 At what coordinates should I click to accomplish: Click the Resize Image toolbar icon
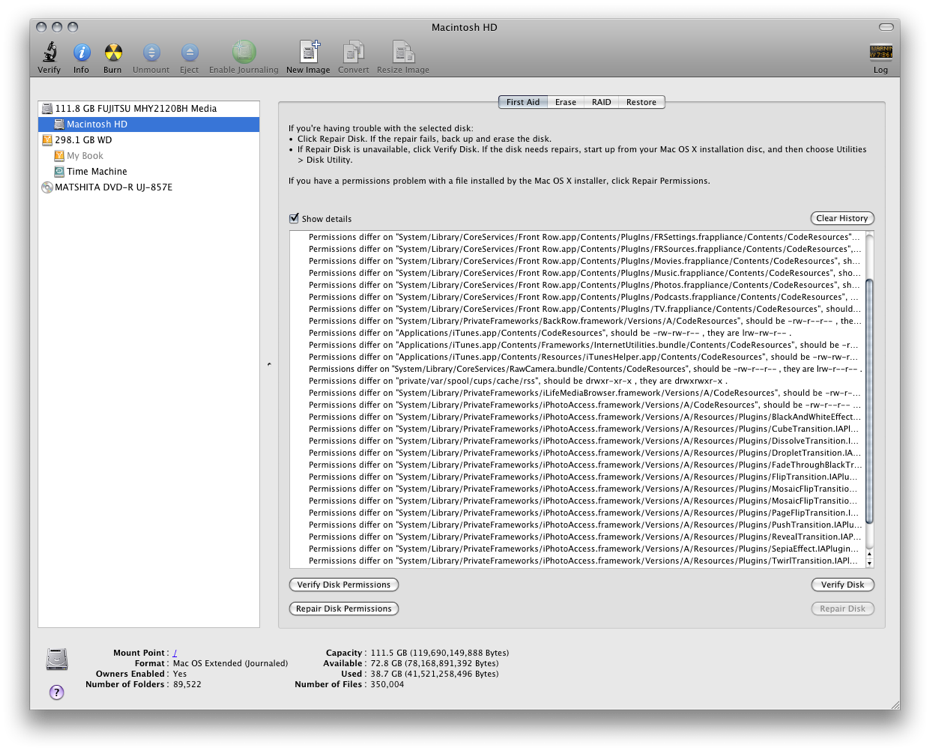click(403, 52)
